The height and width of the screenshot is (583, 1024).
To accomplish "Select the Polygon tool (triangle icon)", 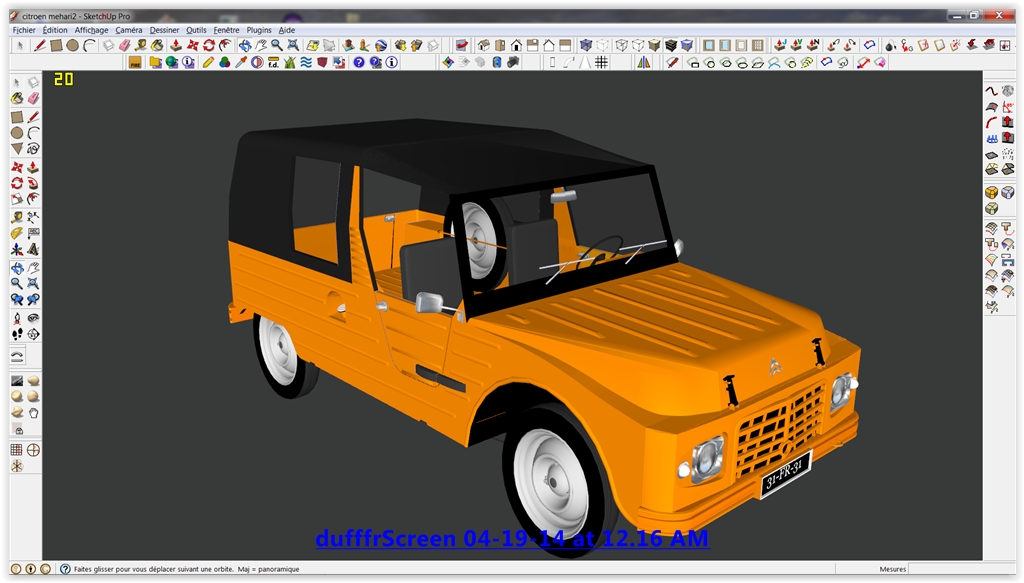I will [17, 149].
